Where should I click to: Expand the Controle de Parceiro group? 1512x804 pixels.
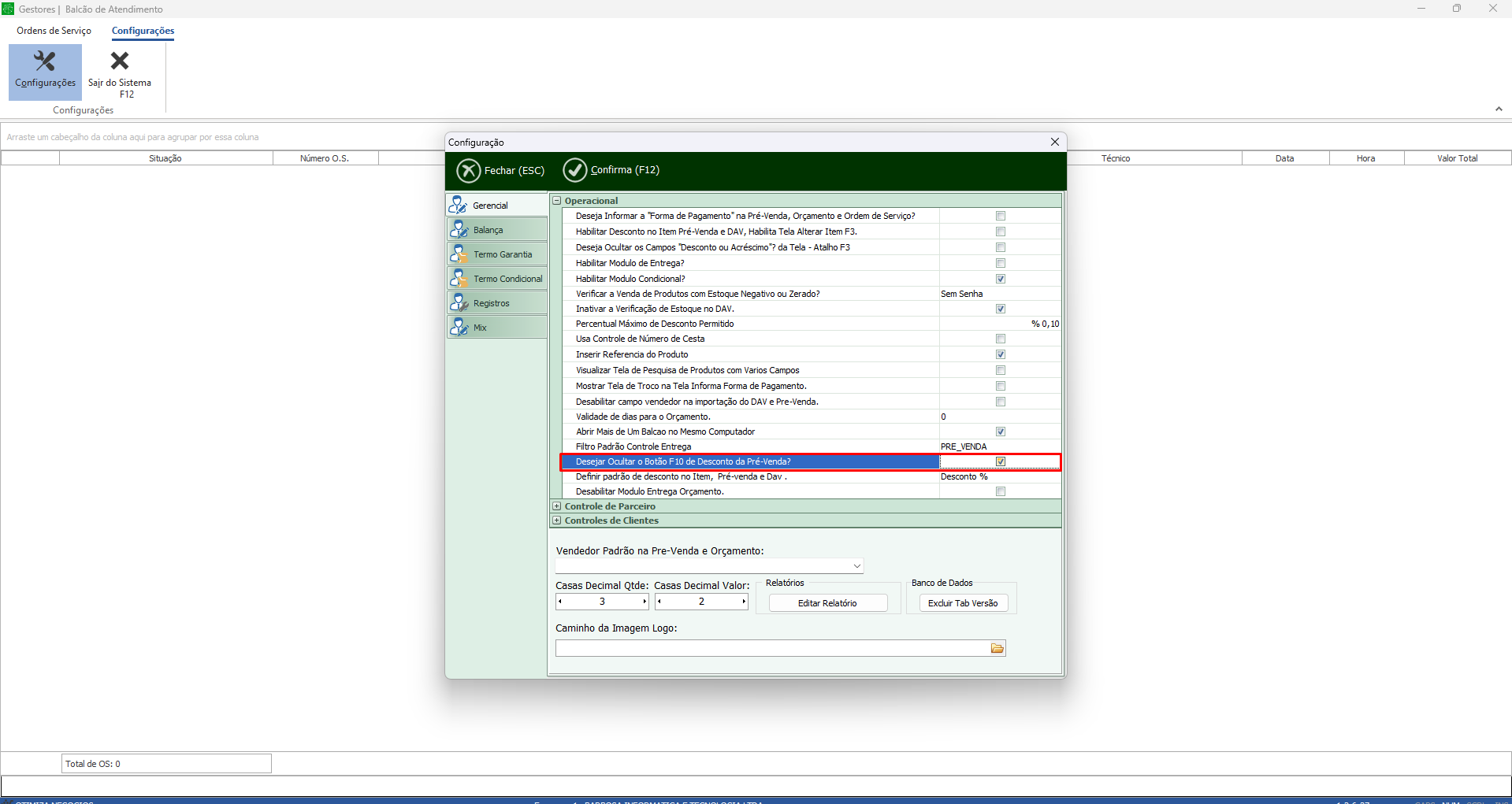[557, 506]
